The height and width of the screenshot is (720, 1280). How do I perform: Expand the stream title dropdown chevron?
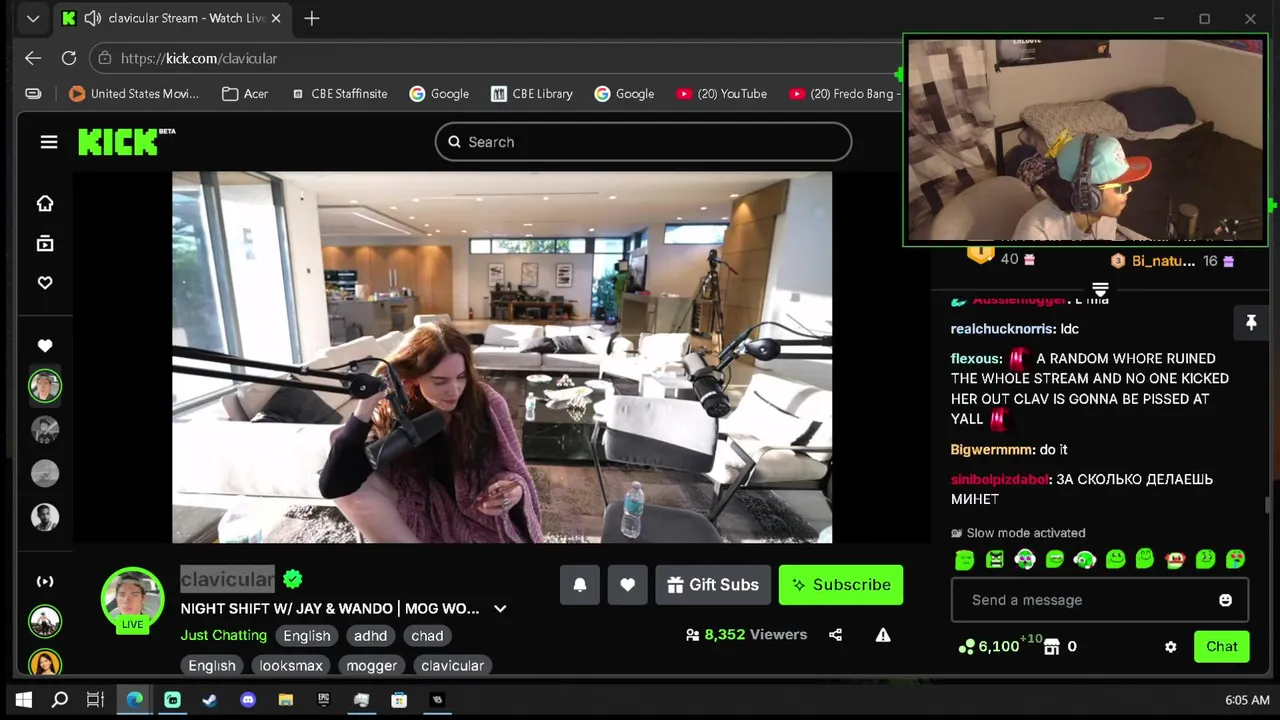[500, 609]
